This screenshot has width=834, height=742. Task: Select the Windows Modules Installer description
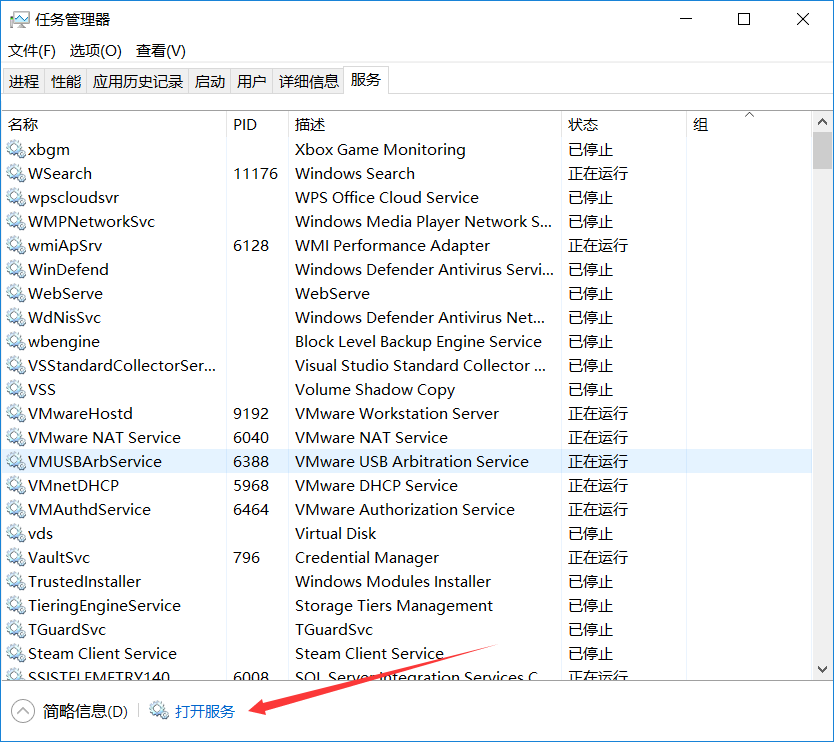(x=393, y=582)
